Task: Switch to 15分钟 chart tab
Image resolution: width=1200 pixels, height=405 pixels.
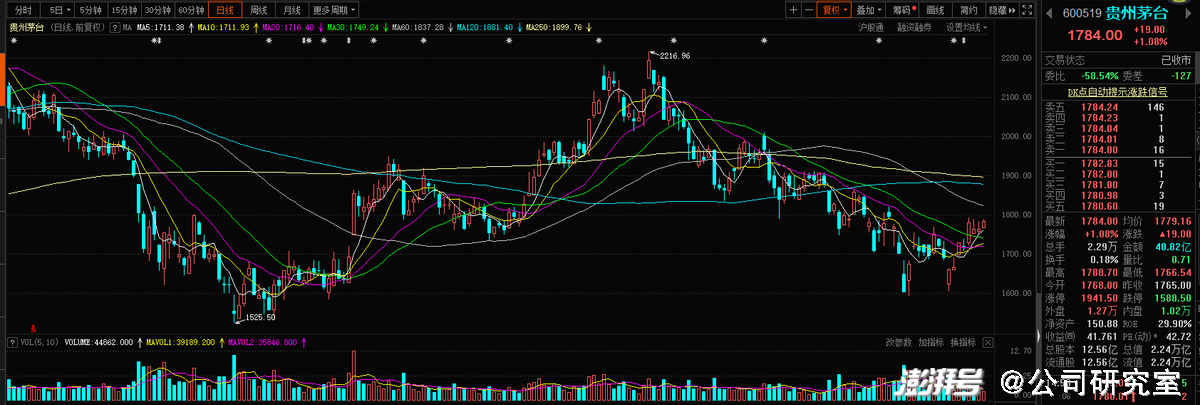Action: tap(123, 9)
